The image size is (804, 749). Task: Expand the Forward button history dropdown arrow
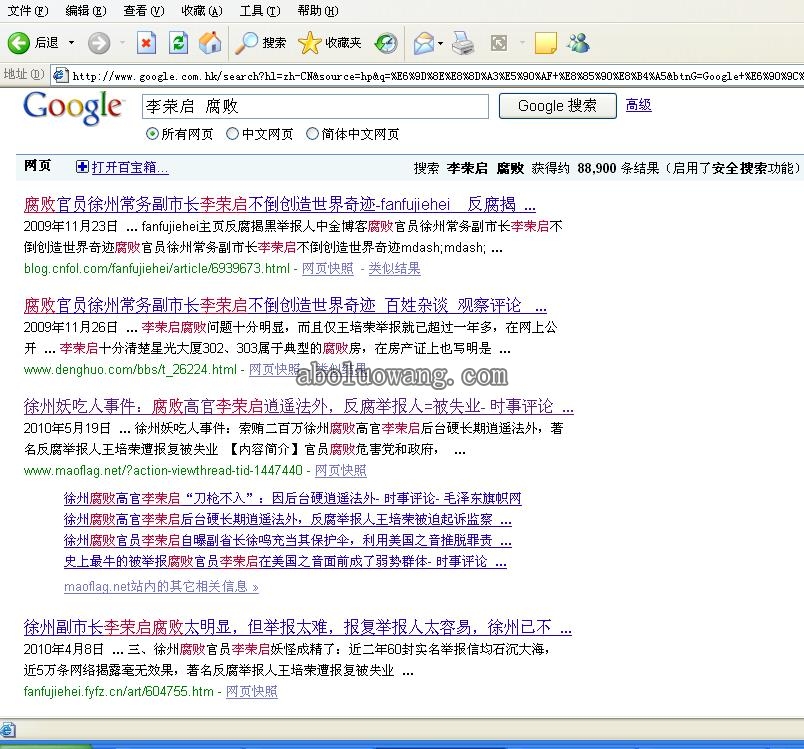pos(122,43)
